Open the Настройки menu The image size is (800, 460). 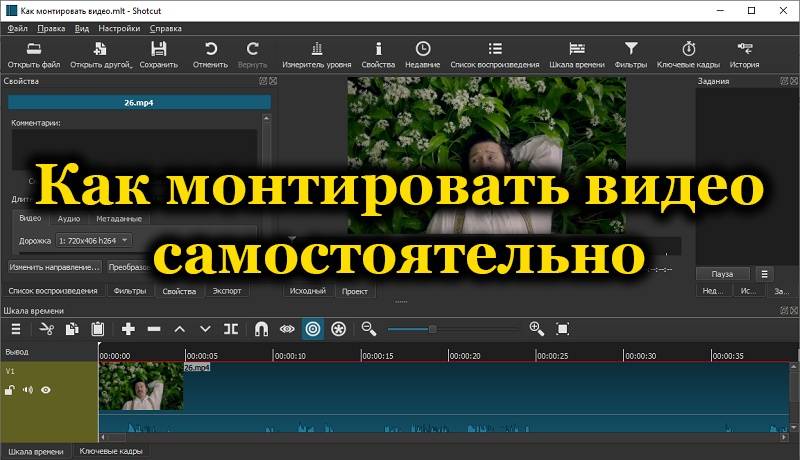coord(119,29)
